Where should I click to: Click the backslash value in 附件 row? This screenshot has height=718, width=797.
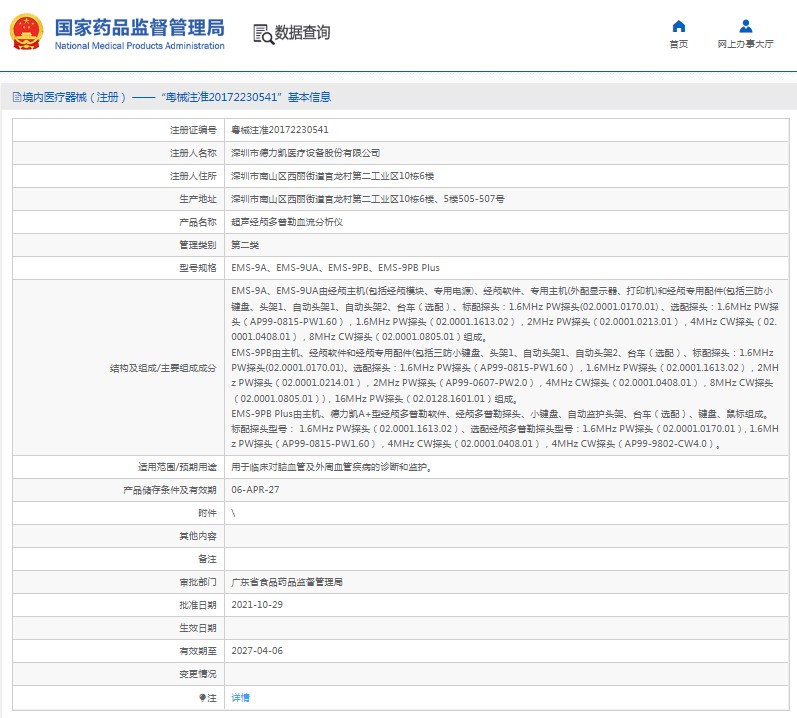point(233,513)
